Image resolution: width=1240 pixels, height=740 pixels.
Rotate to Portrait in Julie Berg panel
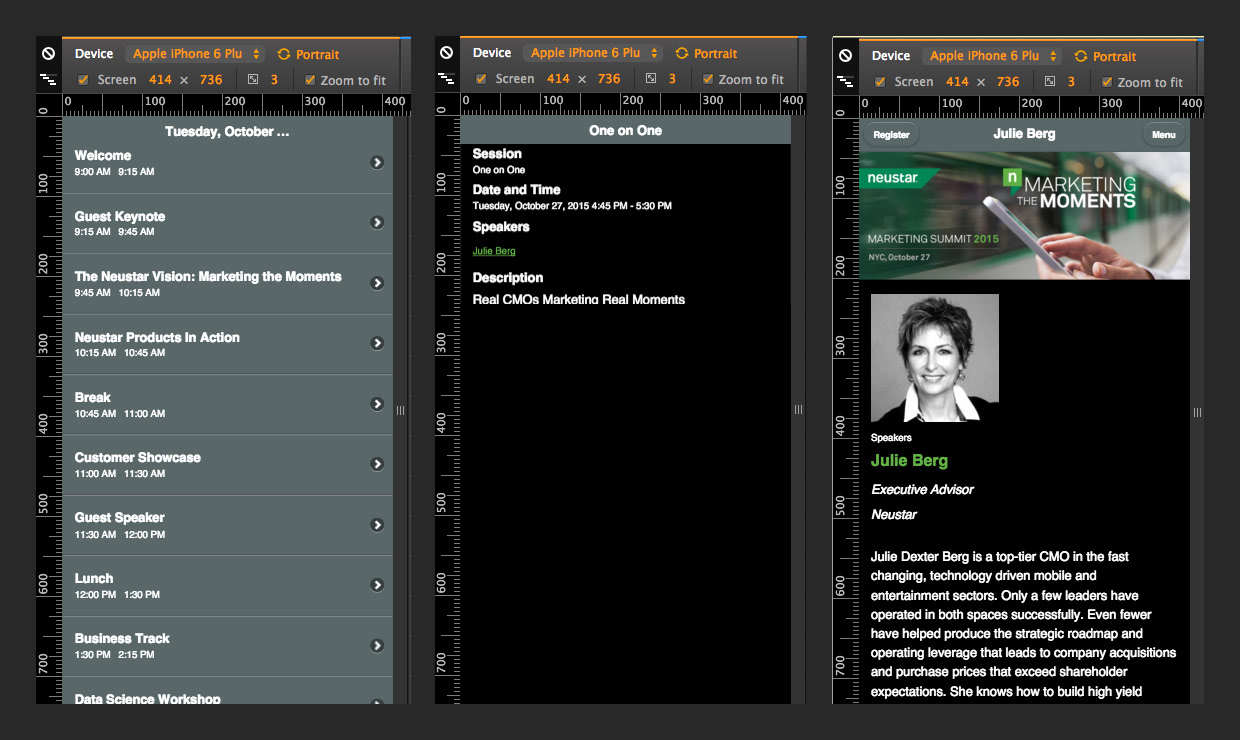point(1105,56)
